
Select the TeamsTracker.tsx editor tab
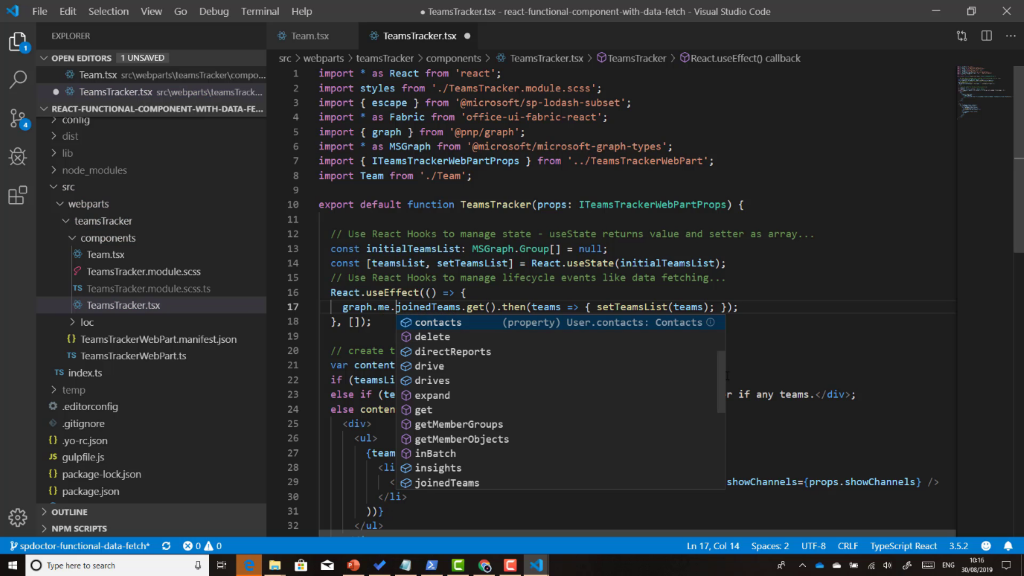click(x=419, y=36)
